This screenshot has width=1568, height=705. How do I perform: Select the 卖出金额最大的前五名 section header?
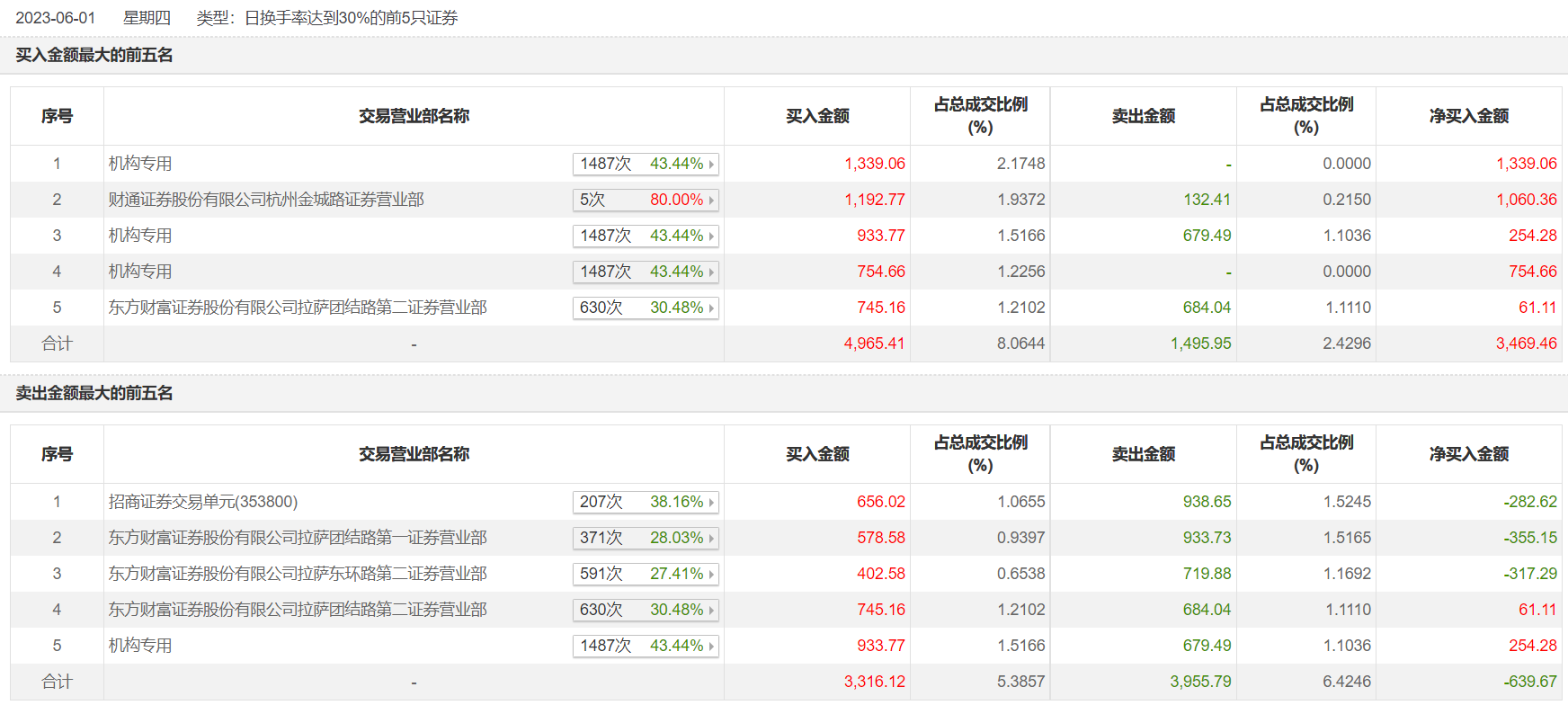tap(94, 393)
